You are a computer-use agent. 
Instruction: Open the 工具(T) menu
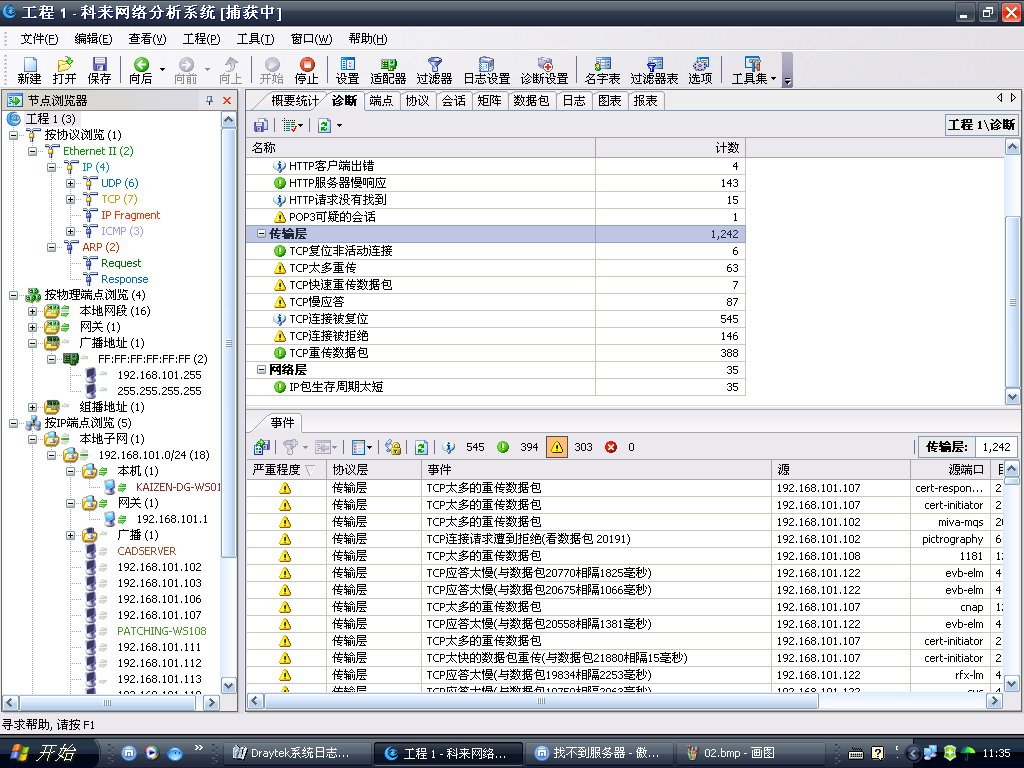(x=255, y=39)
